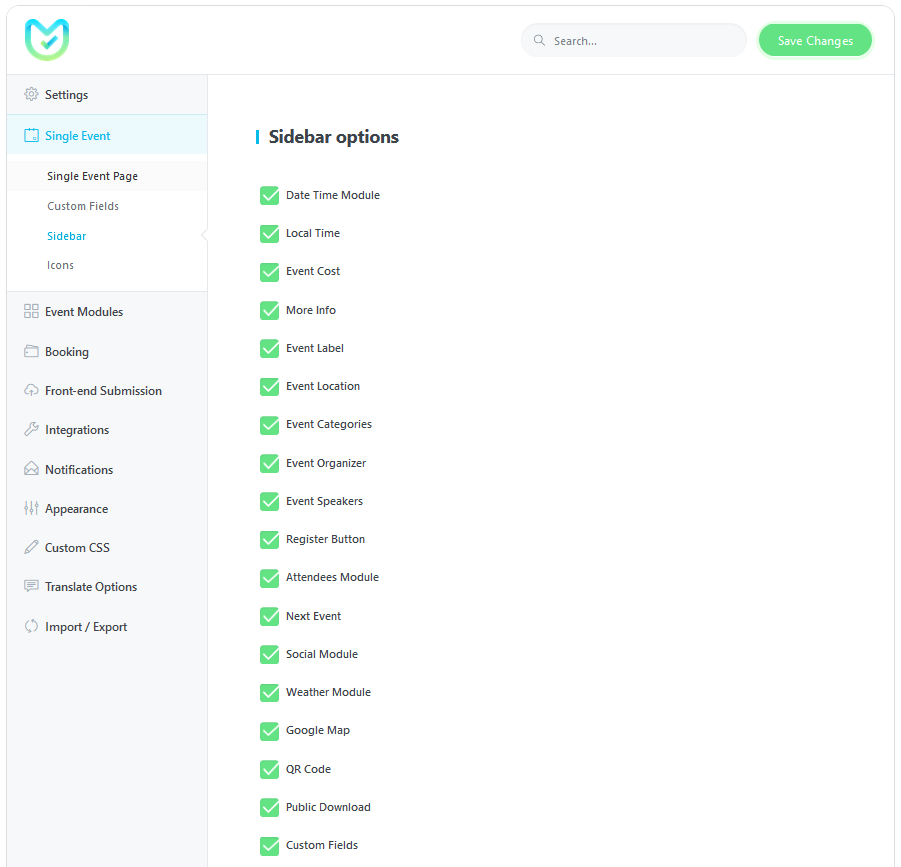
Task: Toggle the Event Organizer checkbox
Action: tap(269, 463)
